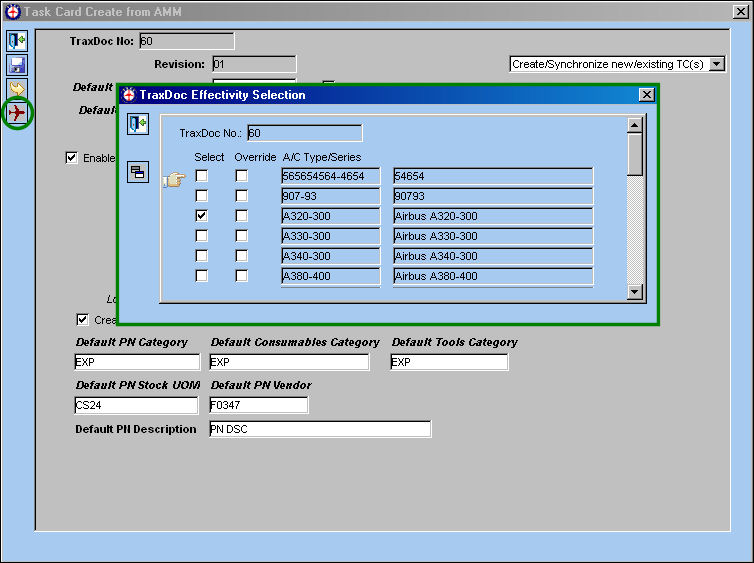Viewport: 754px width, 563px height.
Task: Click the cascade windows icon in Effectivity dialog
Action: point(138,172)
